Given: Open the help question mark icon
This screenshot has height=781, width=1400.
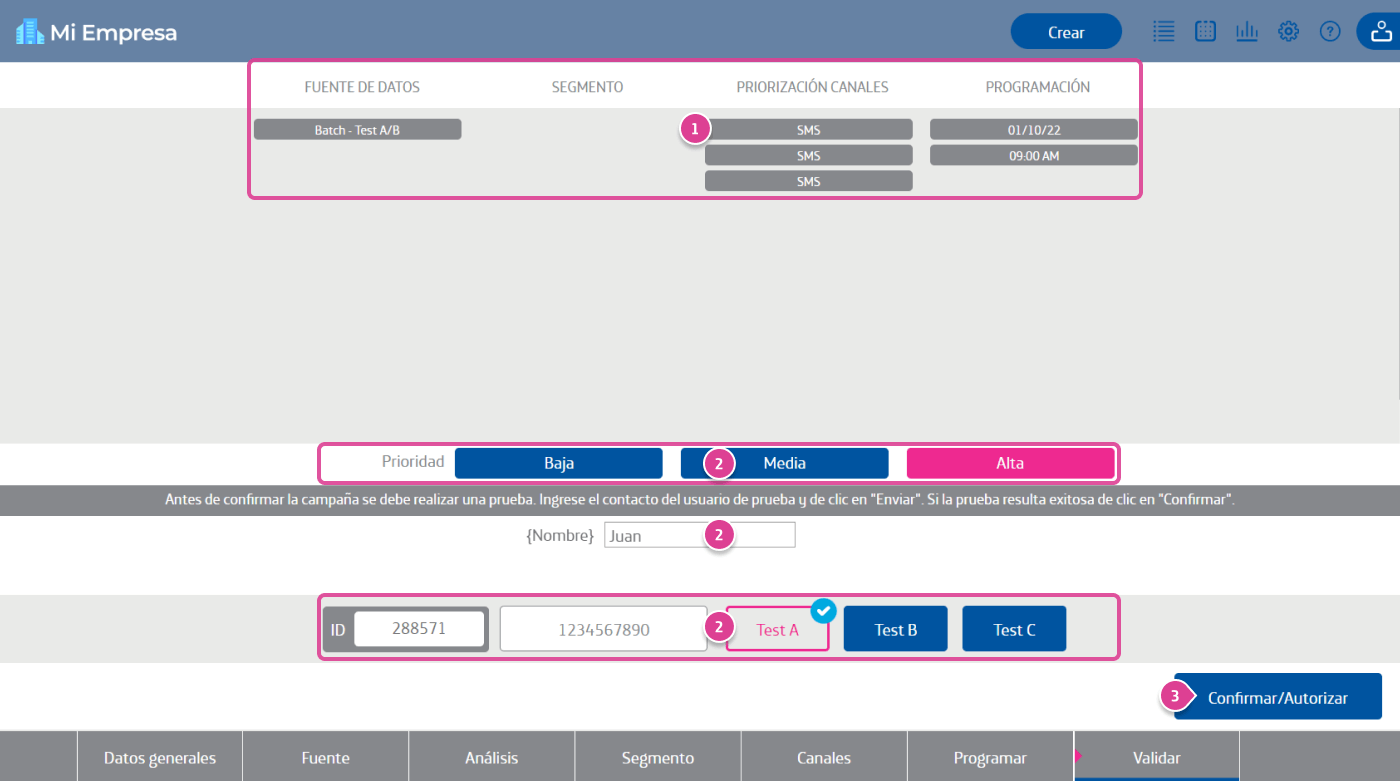Looking at the screenshot, I should point(1330,31).
